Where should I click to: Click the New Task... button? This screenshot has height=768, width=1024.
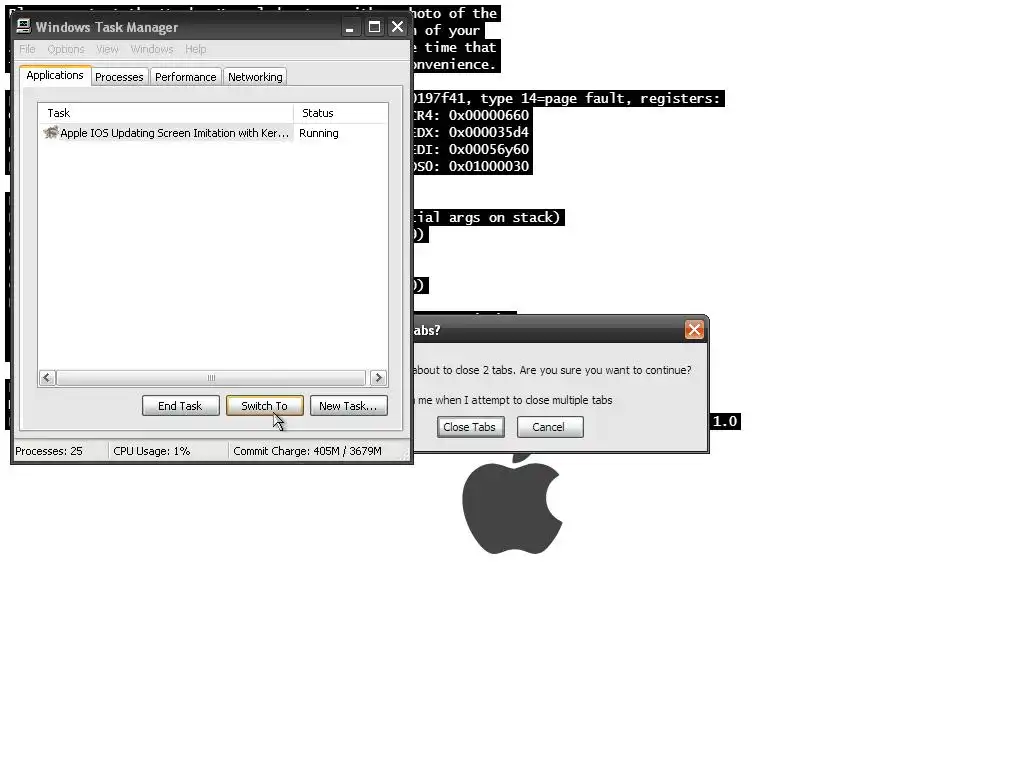[x=348, y=406]
